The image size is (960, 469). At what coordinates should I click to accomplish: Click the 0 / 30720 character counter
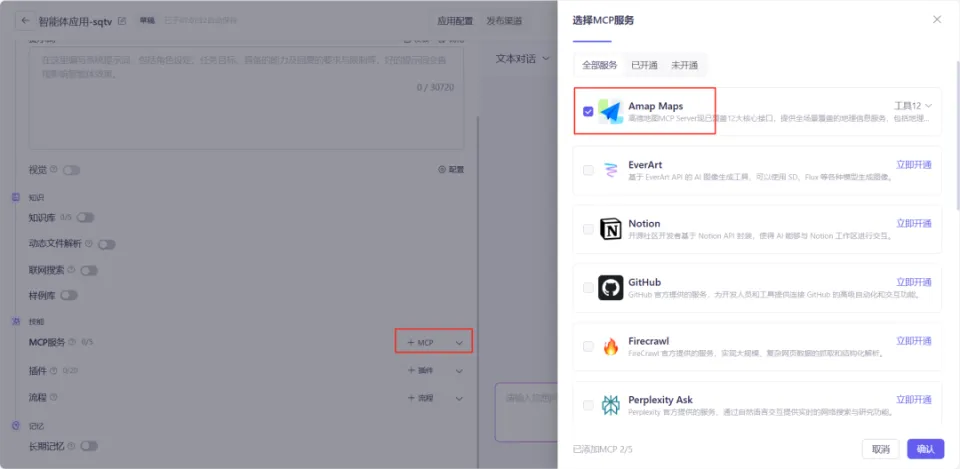(435, 88)
